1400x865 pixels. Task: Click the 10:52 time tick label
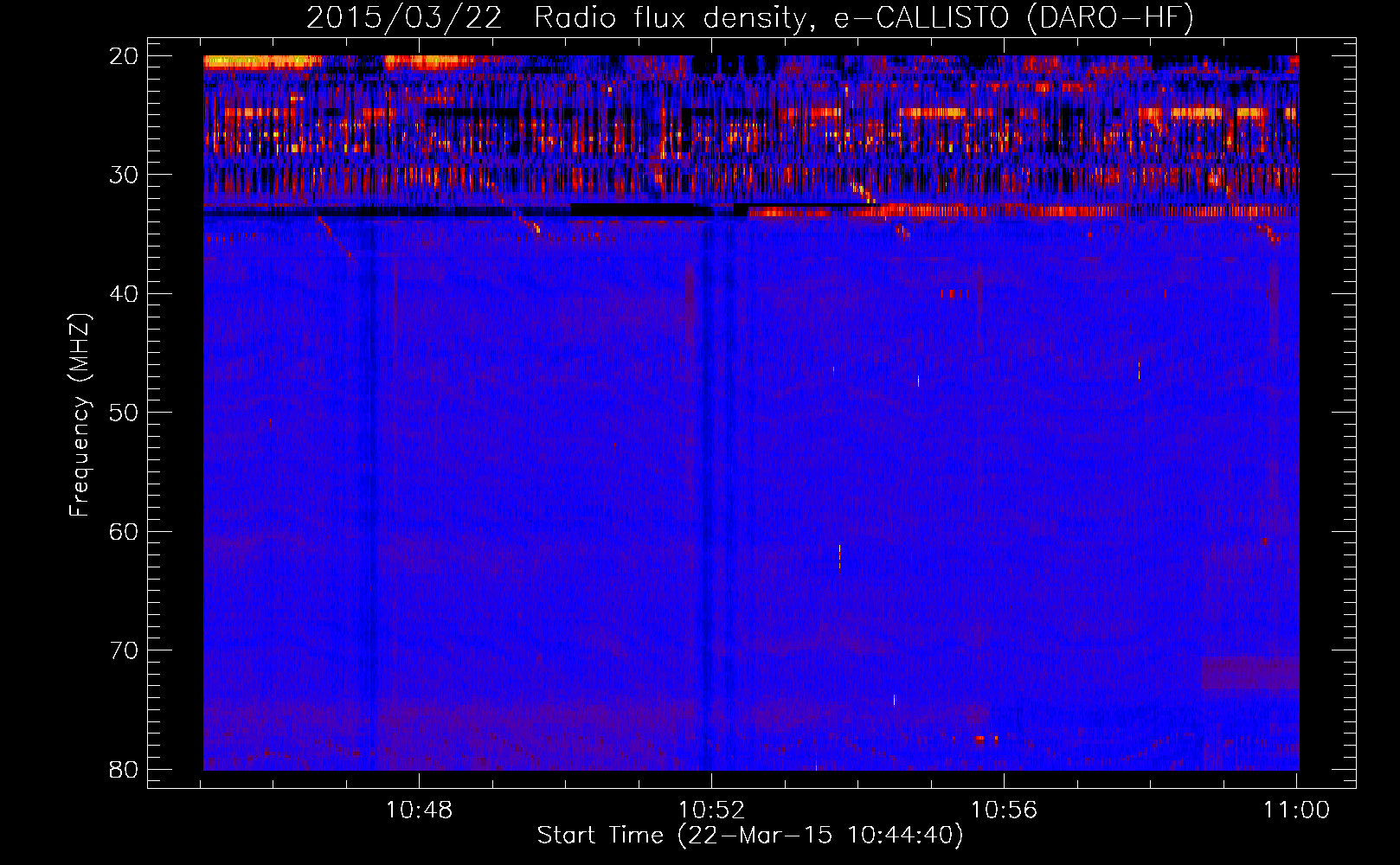pyautogui.click(x=711, y=811)
